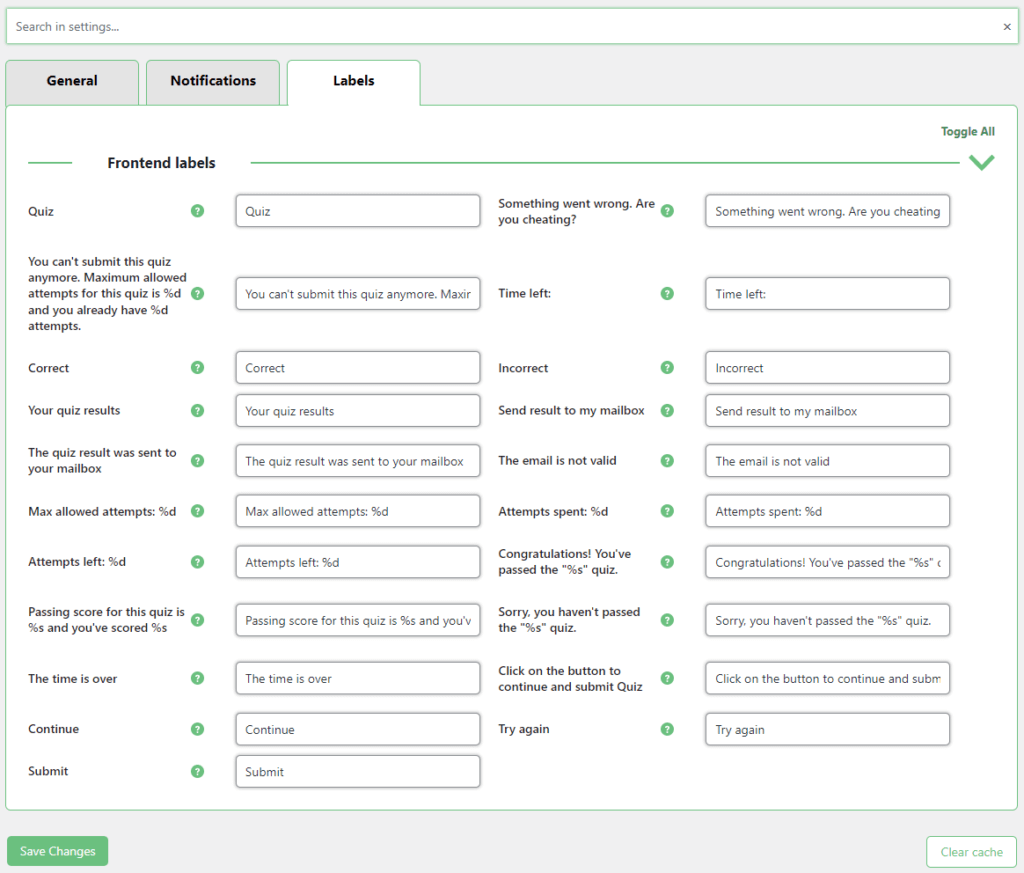
Task: Click help icon next to Try again
Action: 667,729
